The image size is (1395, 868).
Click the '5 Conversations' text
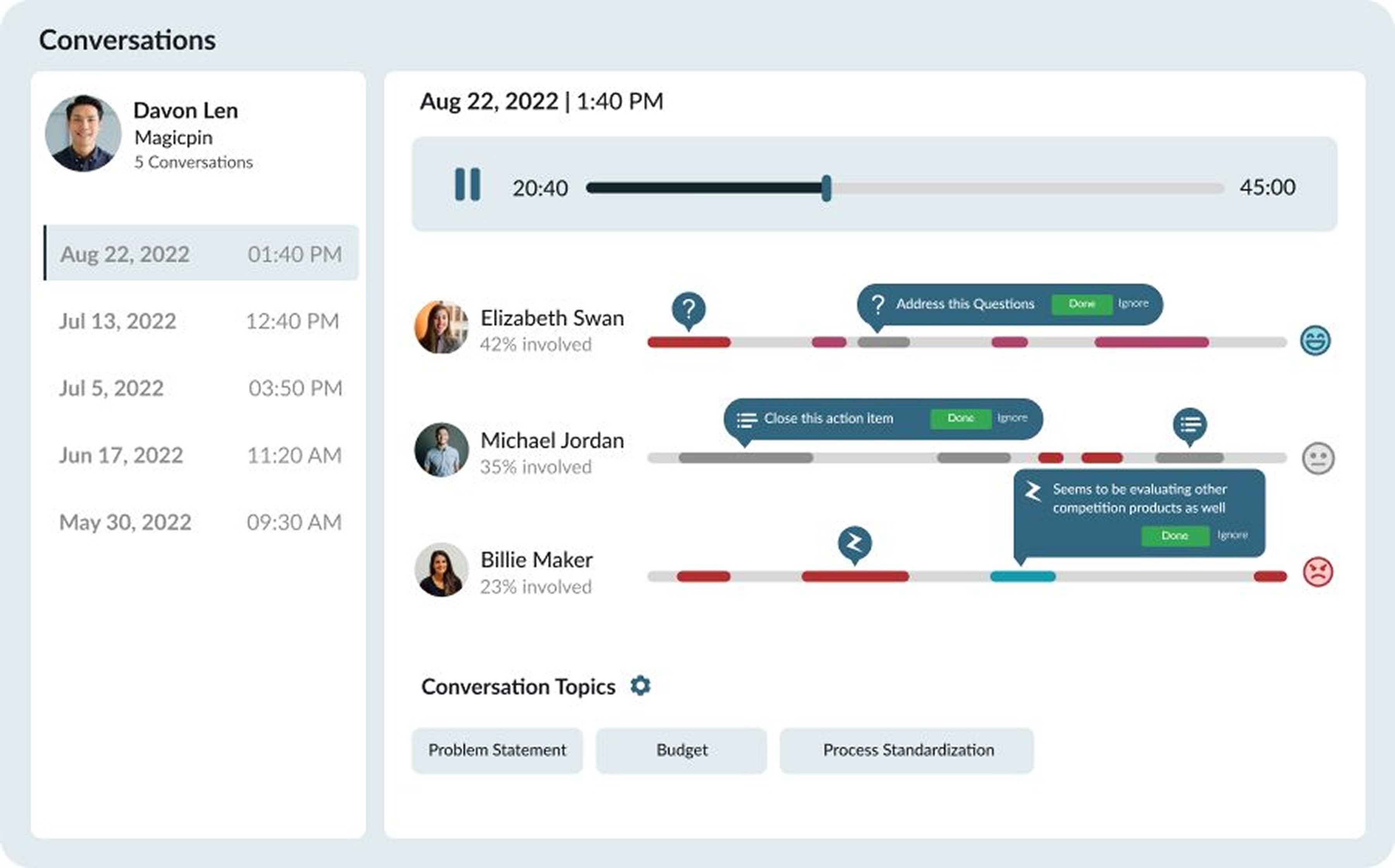pos(193,162)
